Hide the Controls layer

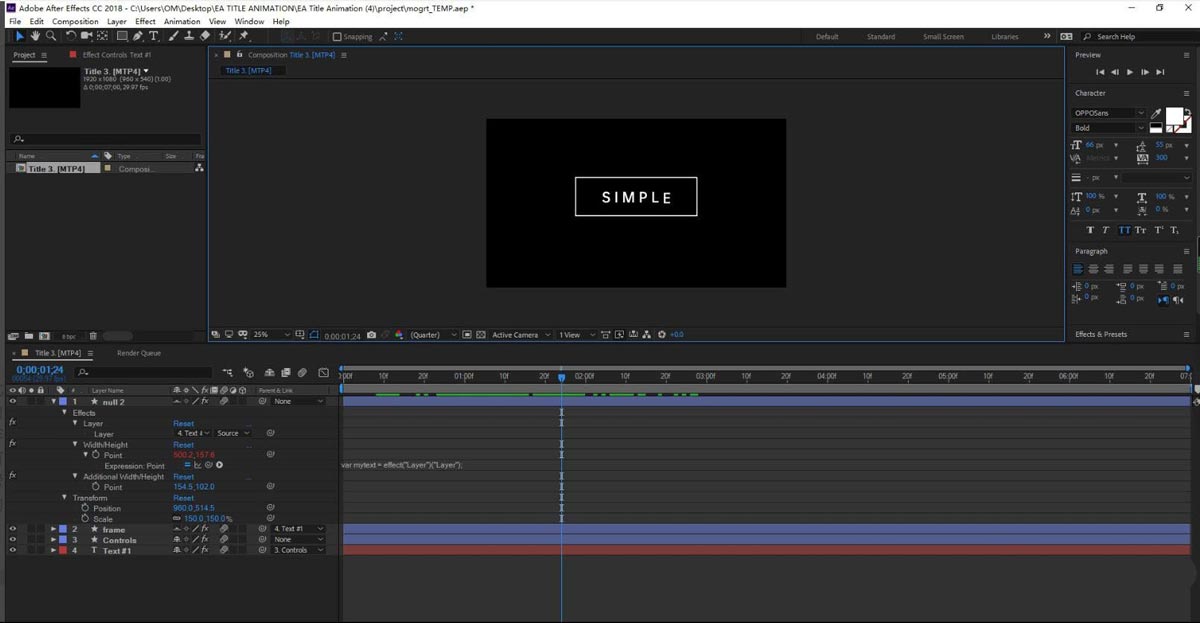pyautogui.click(x=12, y=540)
